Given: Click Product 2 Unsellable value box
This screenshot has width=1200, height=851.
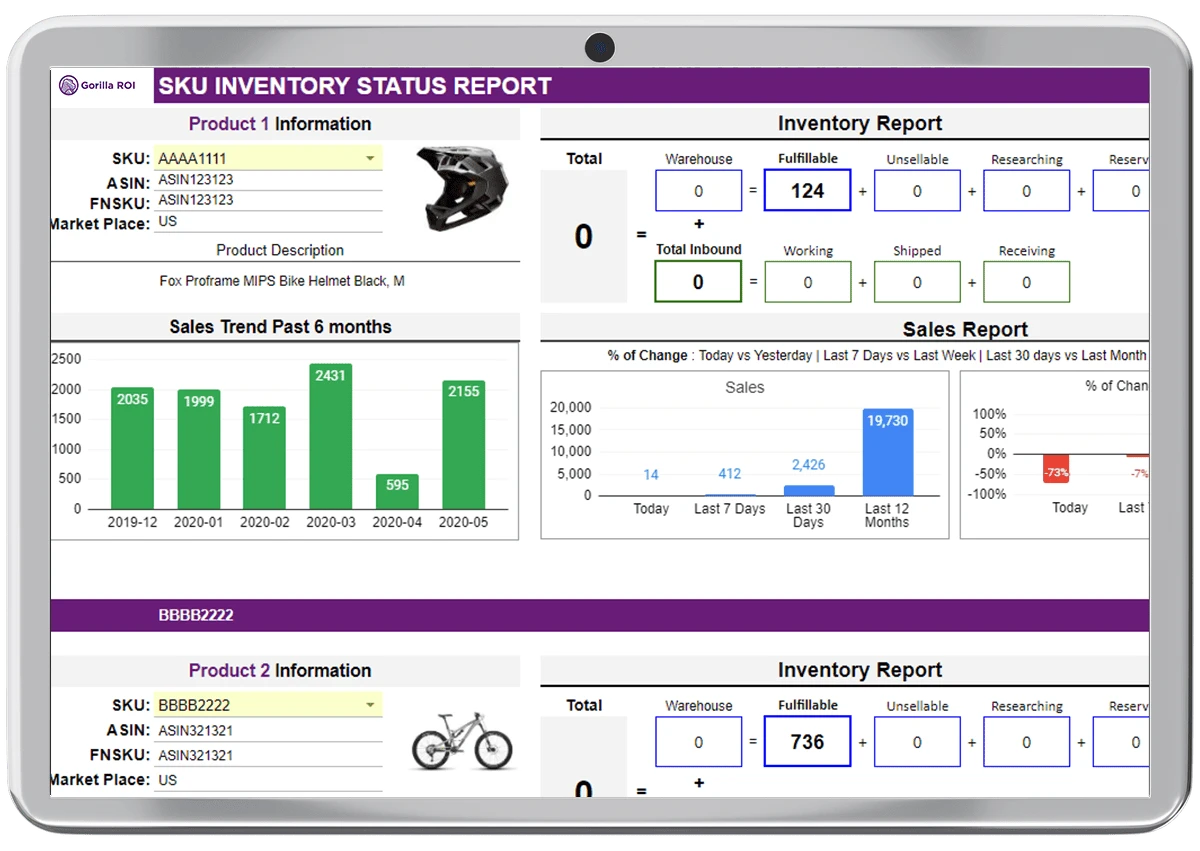Looking at the screenshot, I should pyautogui.click(x=917, y=741).
